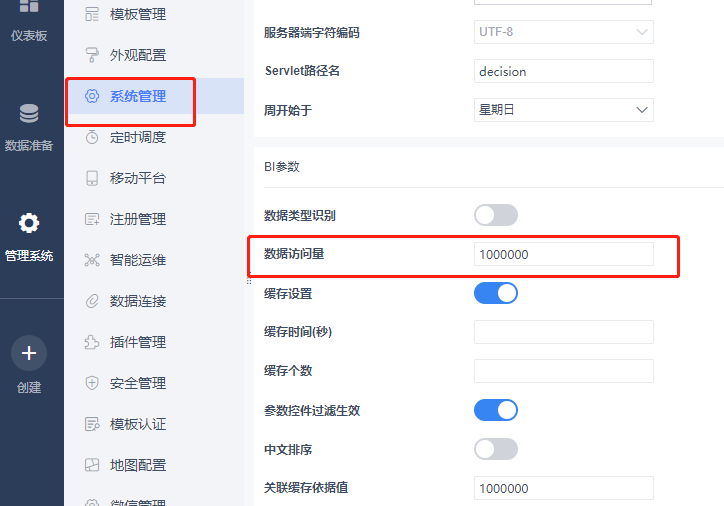Click the scheduled tasks (定时调度) clock icon

[x=92, y=137]
